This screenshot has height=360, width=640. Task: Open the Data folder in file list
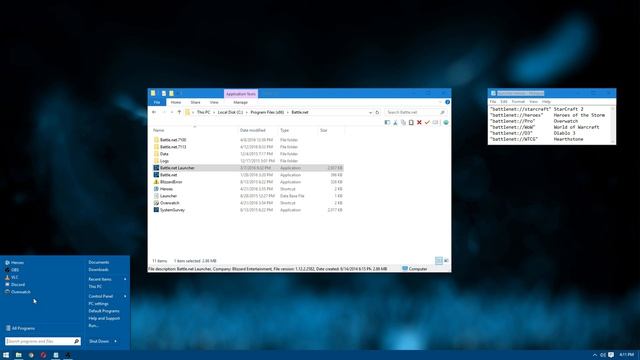click(164, 154)
